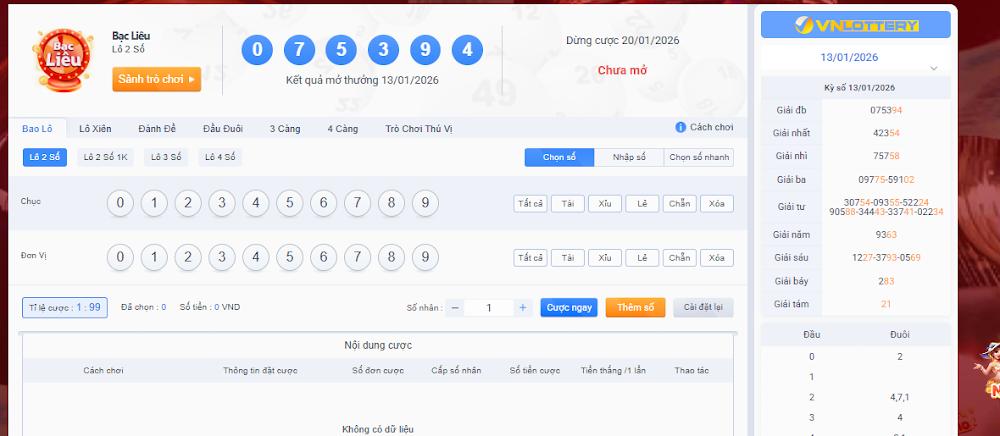Open the Trò Chơi Thú Vị tab

tap(418, 129)
